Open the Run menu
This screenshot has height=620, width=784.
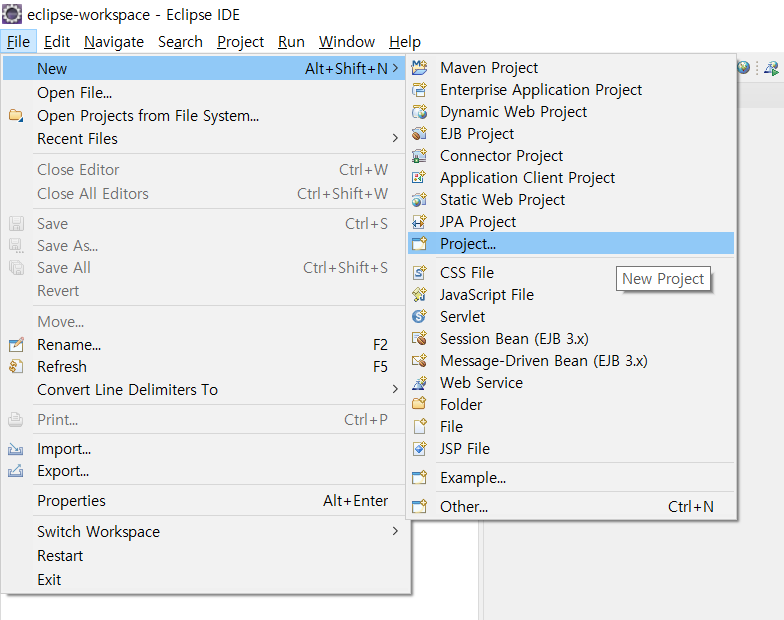[x=292, y=42]
